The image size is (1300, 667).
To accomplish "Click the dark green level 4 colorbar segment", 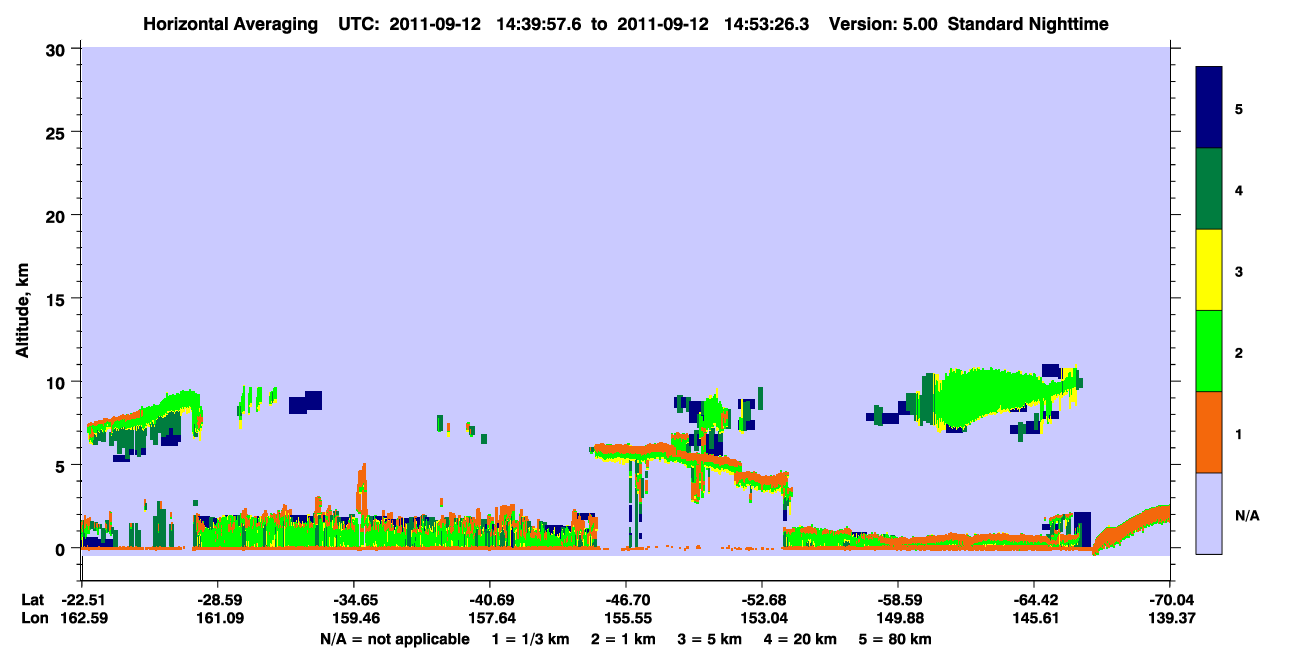I will [1209, 189].
